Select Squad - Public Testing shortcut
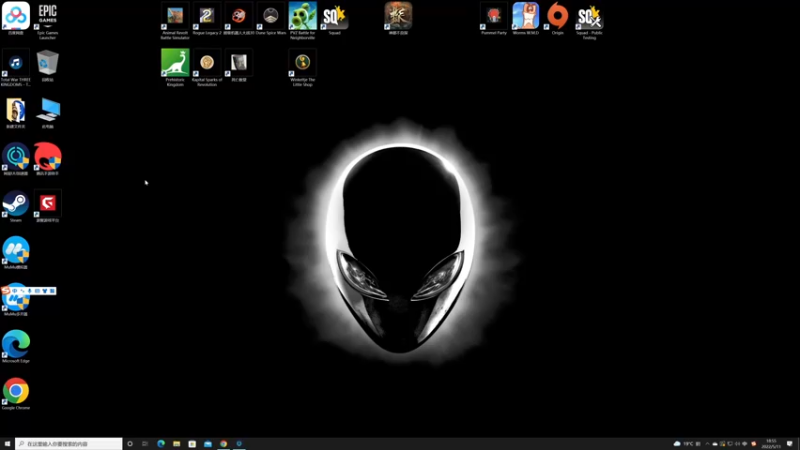The width and height of the screenshot is (800, 450). pos(589,20)
